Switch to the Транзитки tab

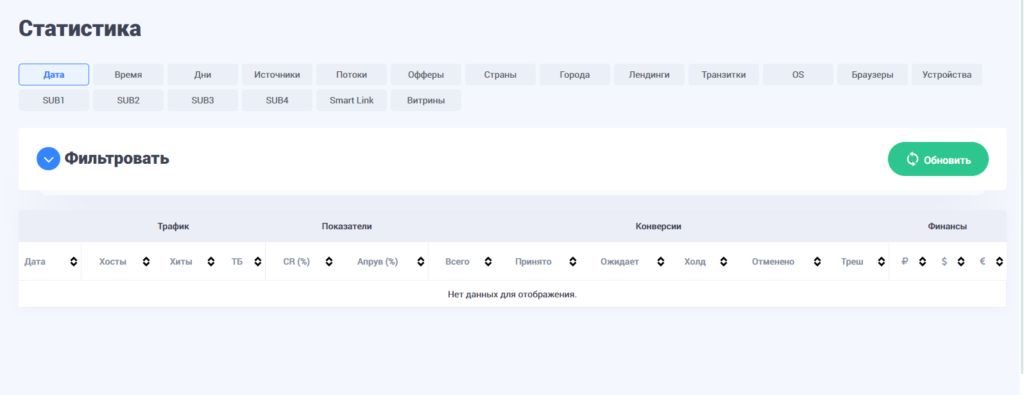click(724, 74)
